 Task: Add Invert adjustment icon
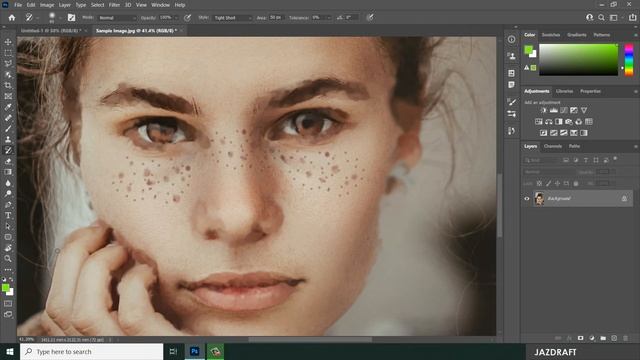tap(543, 133)
